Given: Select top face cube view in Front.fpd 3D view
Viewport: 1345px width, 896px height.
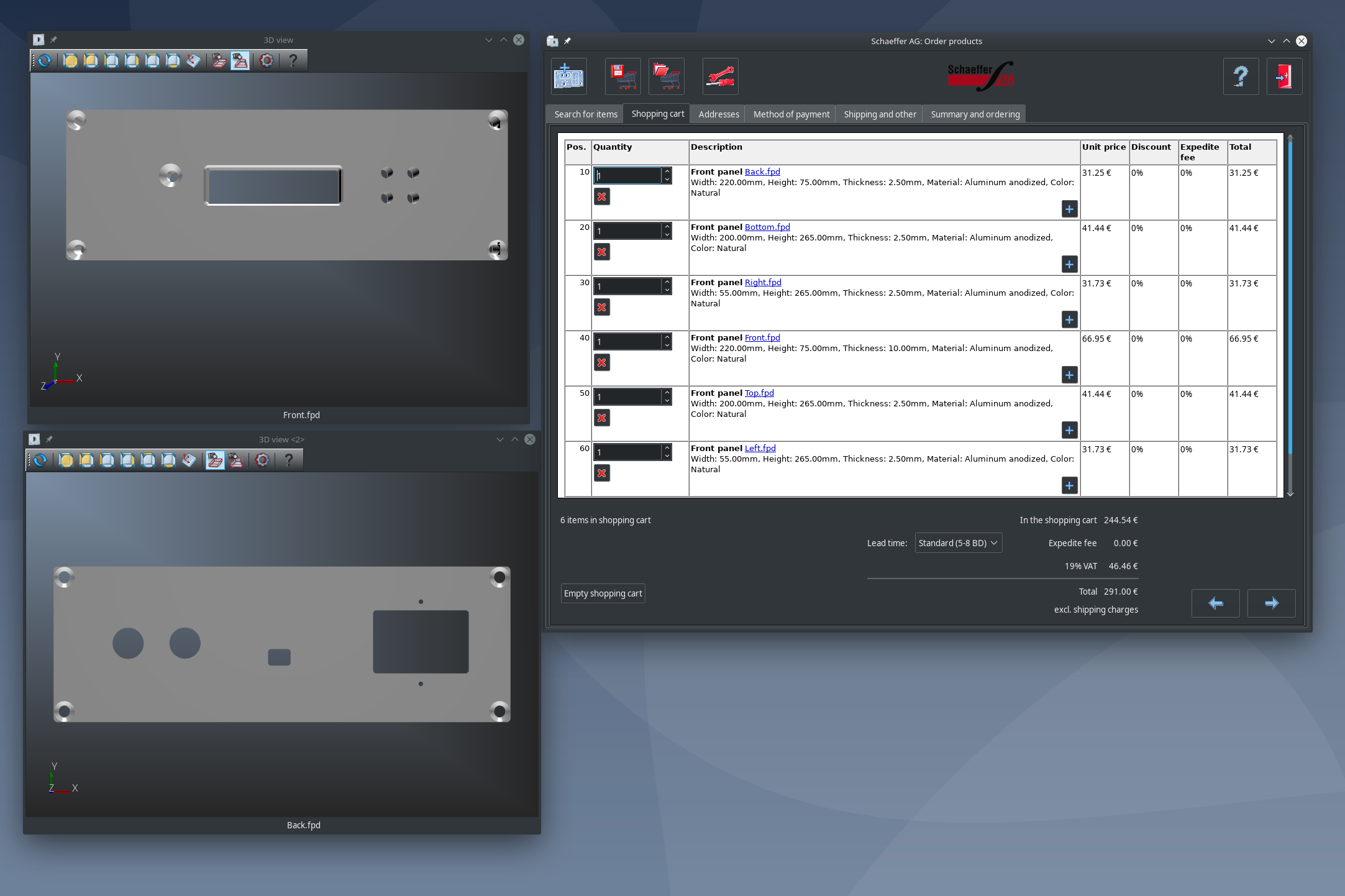Looking at the screenshot, I should [x=152, y=60].
